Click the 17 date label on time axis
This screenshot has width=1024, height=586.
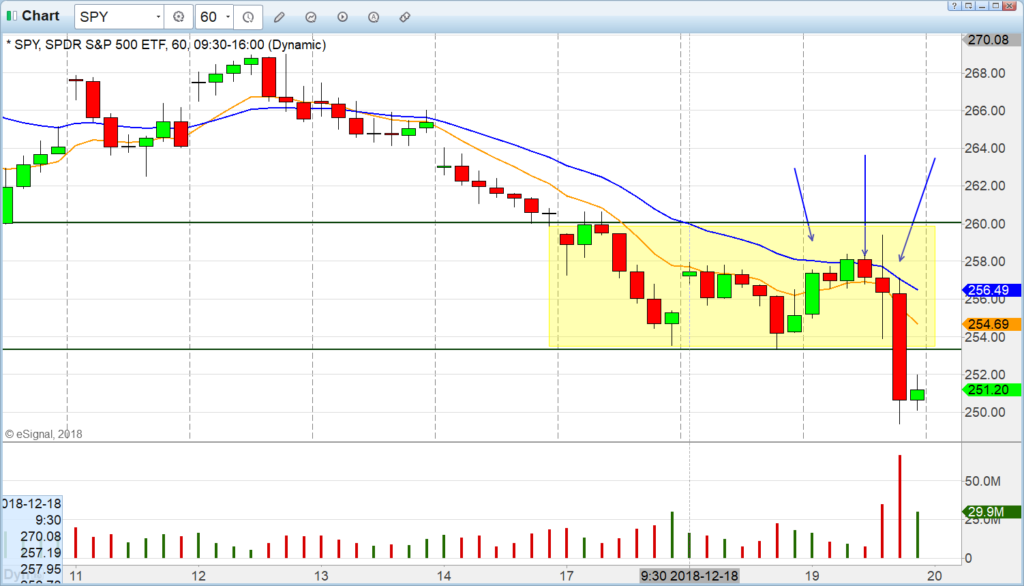point(566,576)
